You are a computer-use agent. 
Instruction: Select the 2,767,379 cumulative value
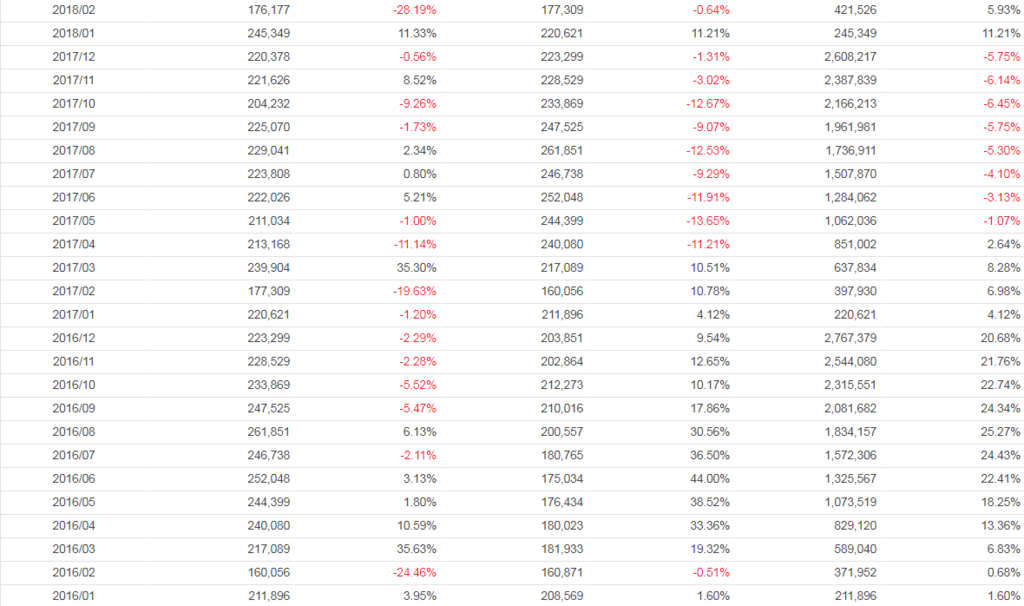(850, 339)
